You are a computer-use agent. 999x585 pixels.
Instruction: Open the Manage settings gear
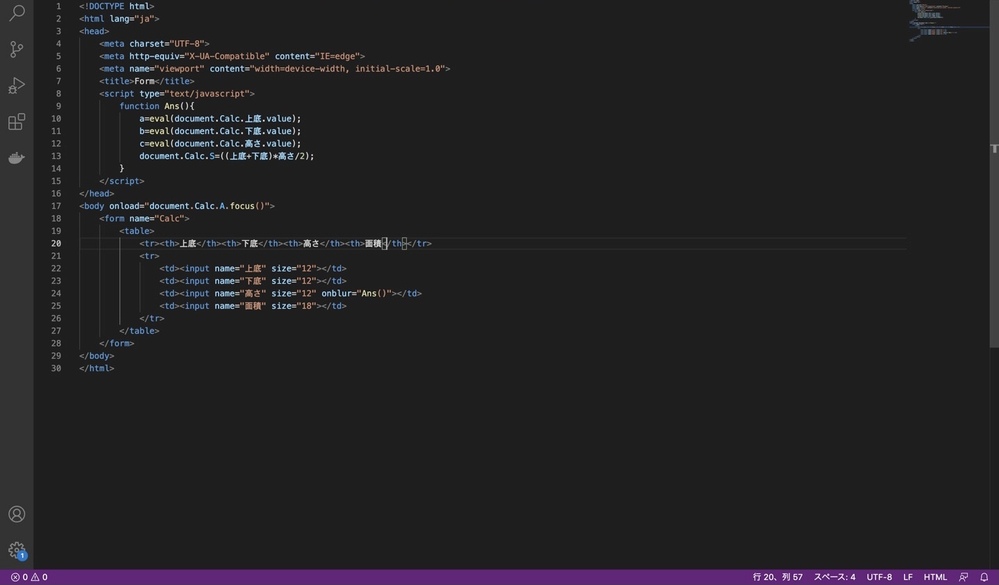coord(16,550)
